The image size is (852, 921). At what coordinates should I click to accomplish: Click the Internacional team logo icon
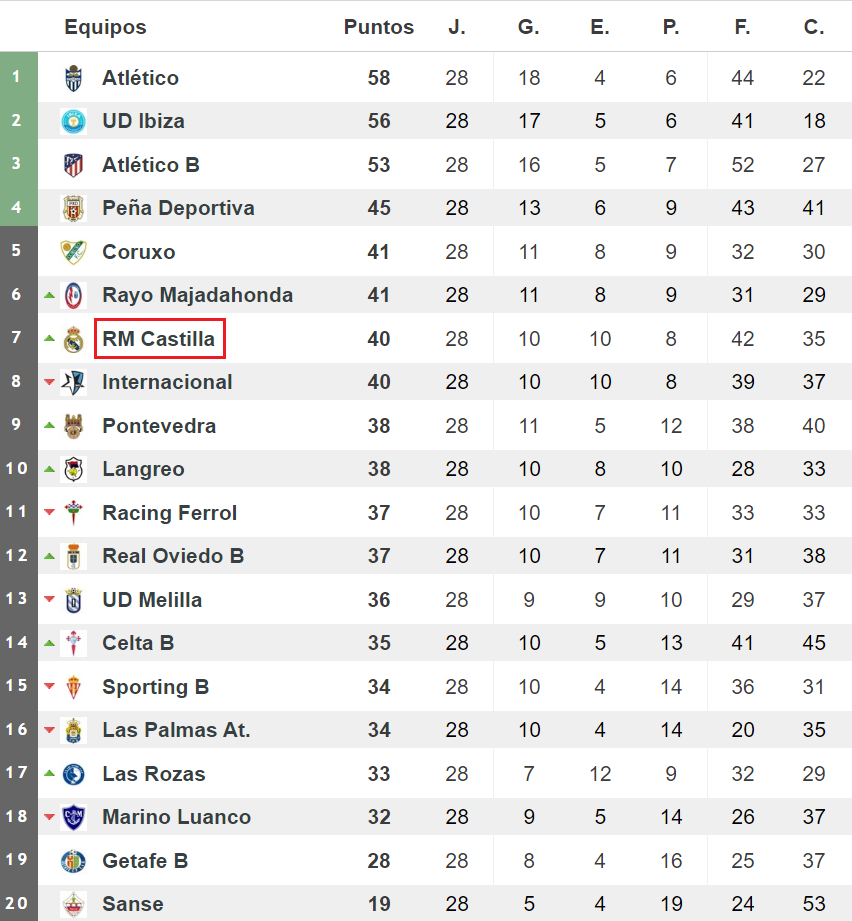[x=73, y=382]
